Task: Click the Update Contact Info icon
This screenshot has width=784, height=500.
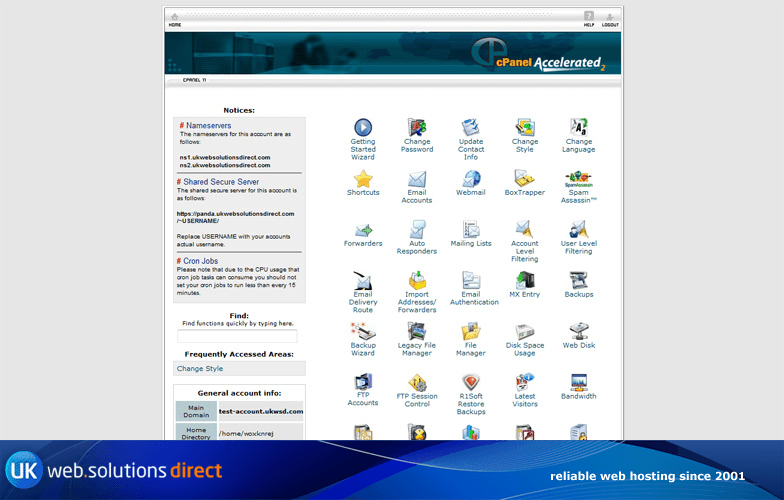Action: pos(471,127)
